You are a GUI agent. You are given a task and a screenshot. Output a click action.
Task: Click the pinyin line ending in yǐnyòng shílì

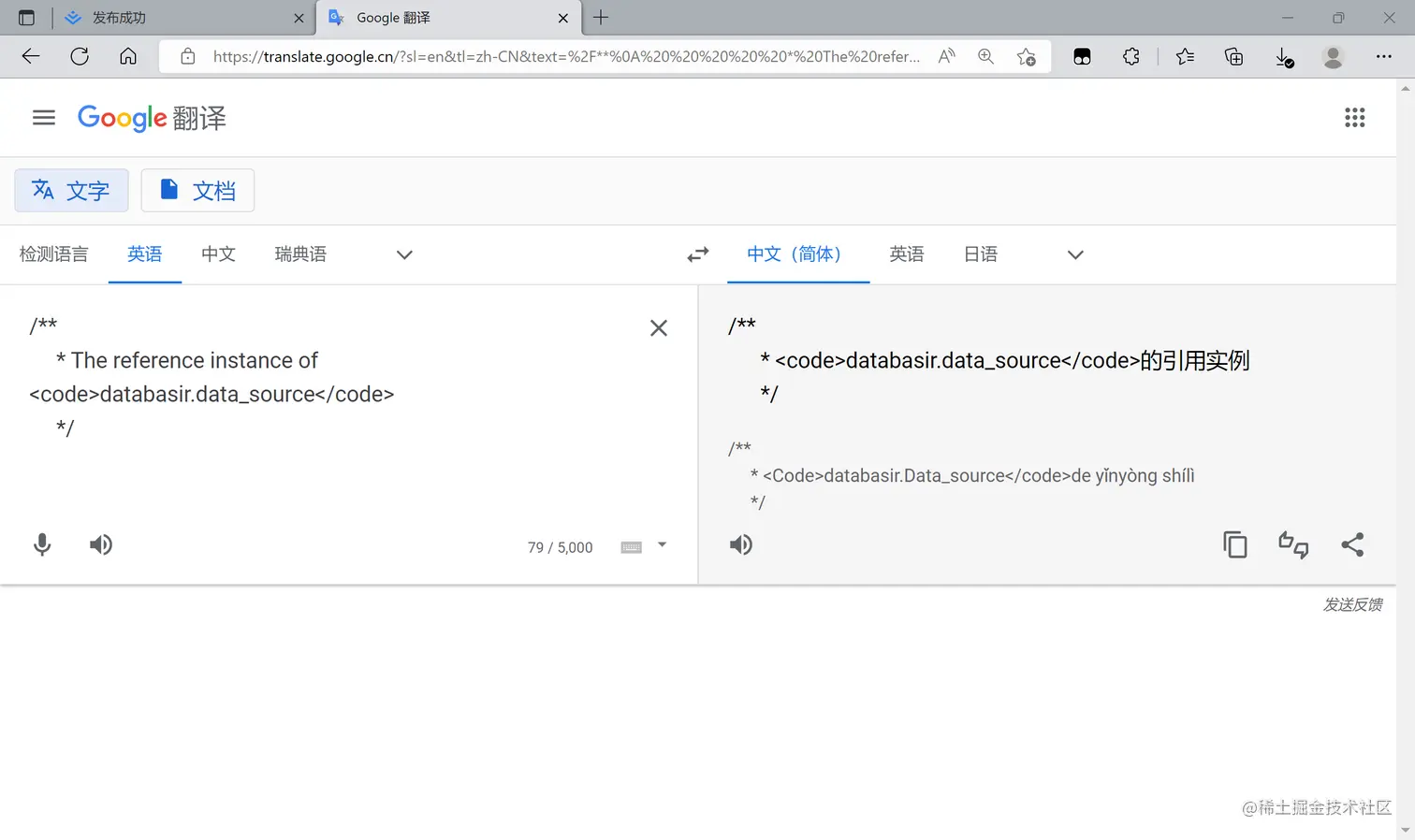pyautogui.click(x=972, y=475)
